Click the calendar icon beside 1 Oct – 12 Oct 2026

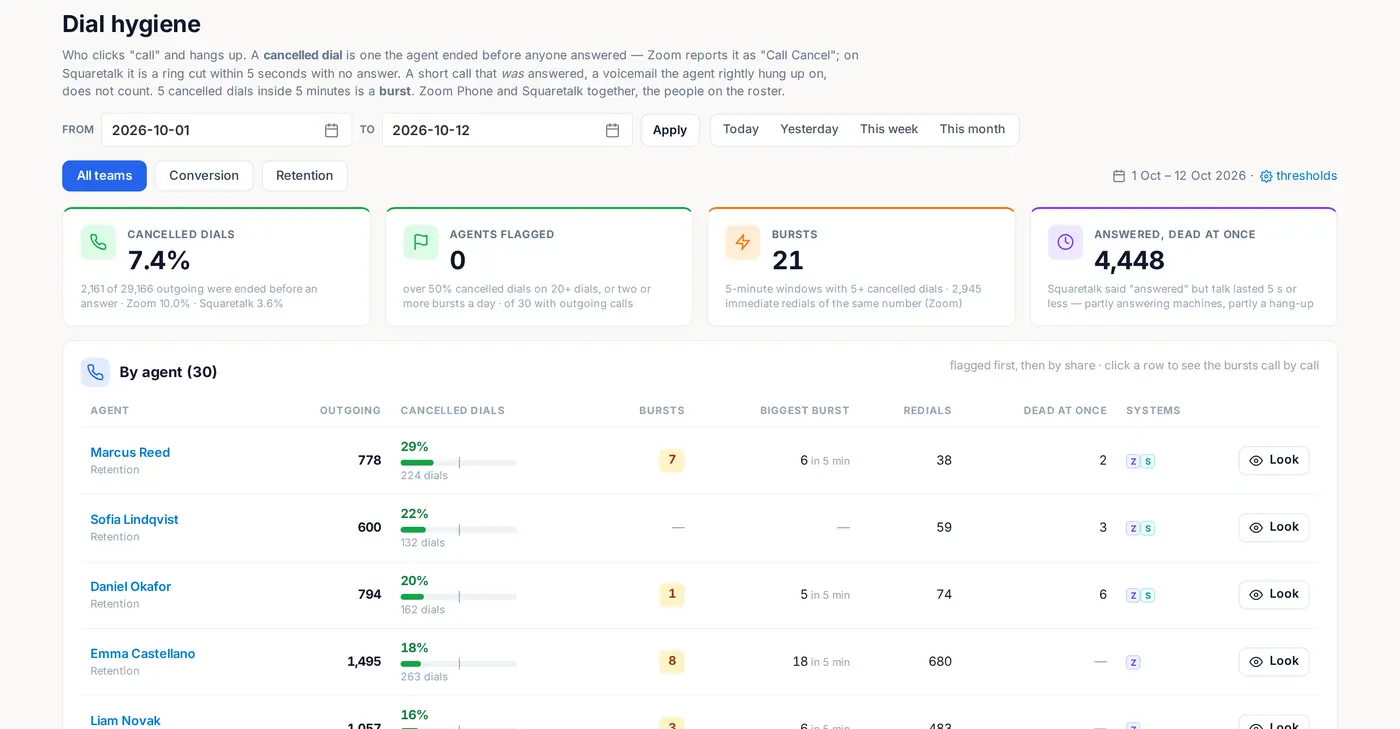tap(1119, 176)
